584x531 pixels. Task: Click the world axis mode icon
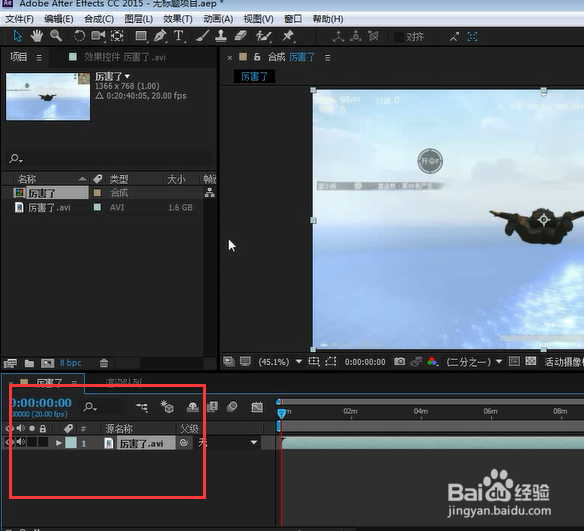(356, 36)
